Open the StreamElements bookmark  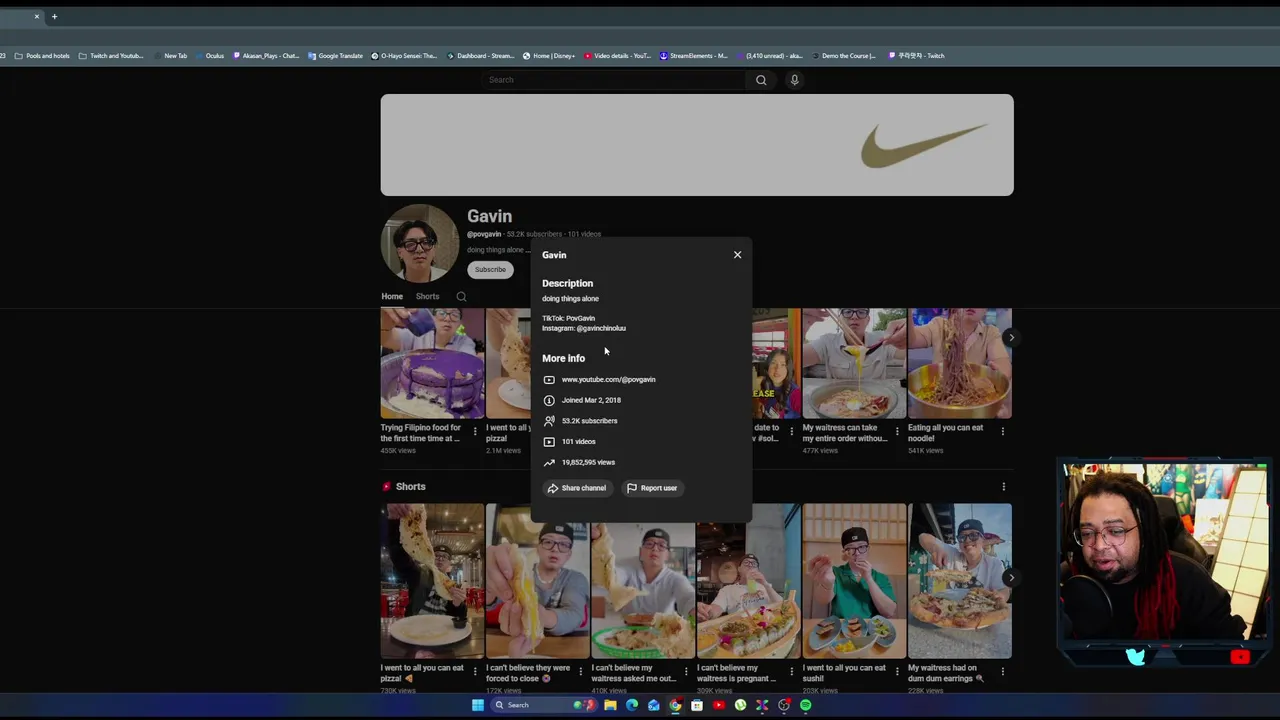tap(693, 56)
